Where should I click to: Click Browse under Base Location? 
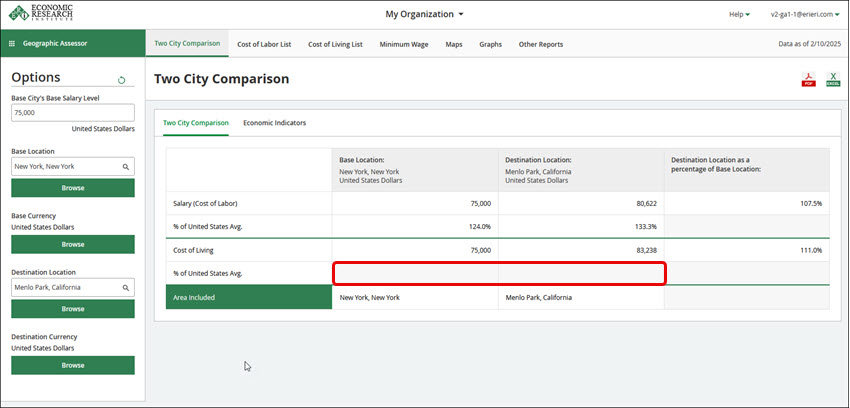point(73,188)
